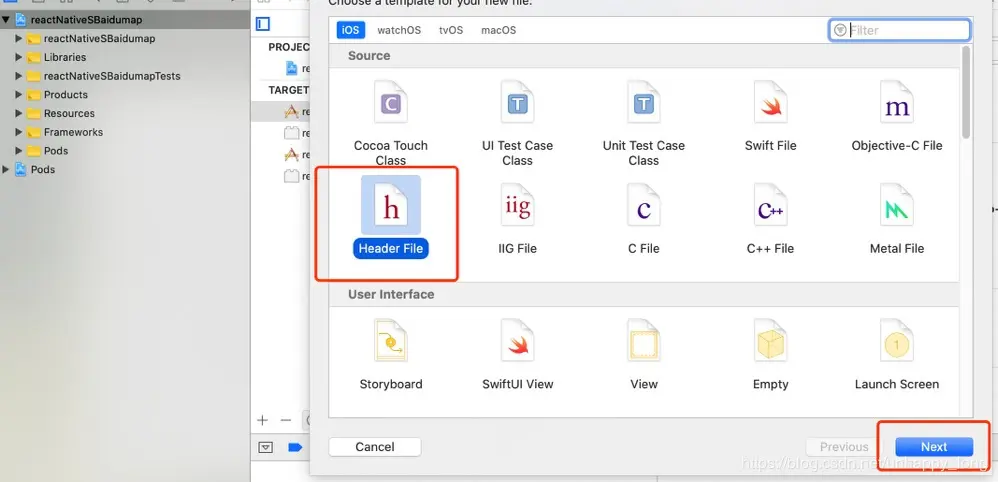Choose the Launch Screen template
Image resolution: width=998 pixels, height=482 pixels.
tap(897, 355)
